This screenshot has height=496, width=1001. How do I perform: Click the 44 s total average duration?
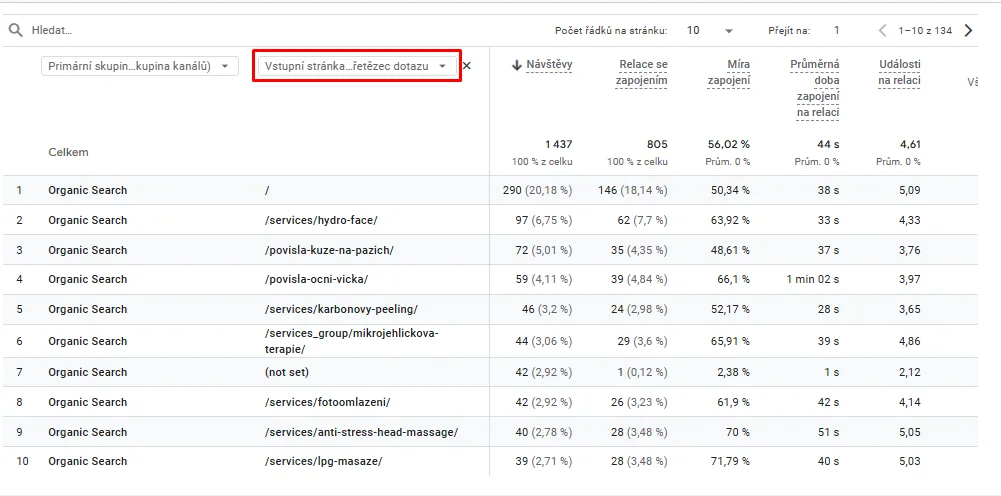[x=829, y=144]
